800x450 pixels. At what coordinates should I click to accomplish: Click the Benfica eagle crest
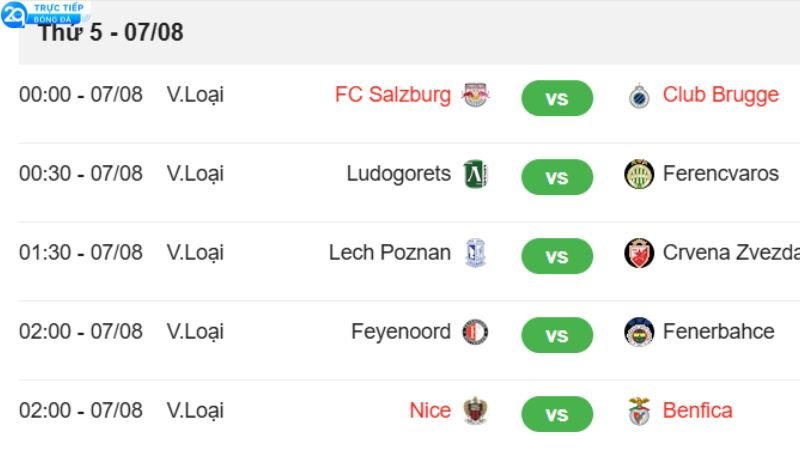(639, 411)
